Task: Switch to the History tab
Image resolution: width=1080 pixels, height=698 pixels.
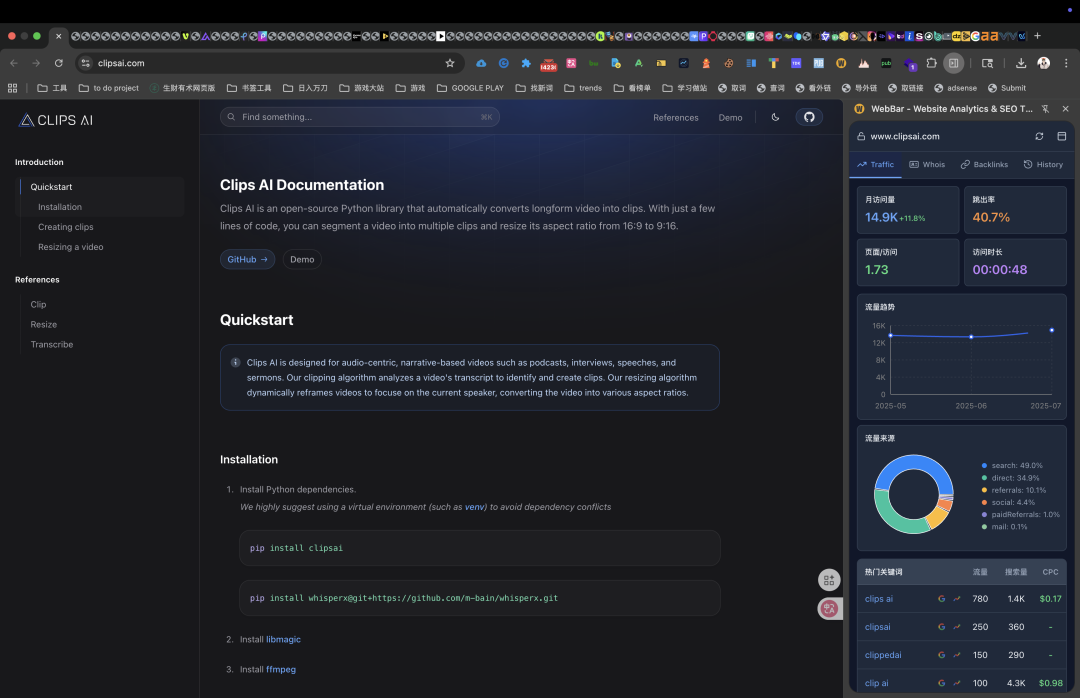Action: click(1043, 165)
